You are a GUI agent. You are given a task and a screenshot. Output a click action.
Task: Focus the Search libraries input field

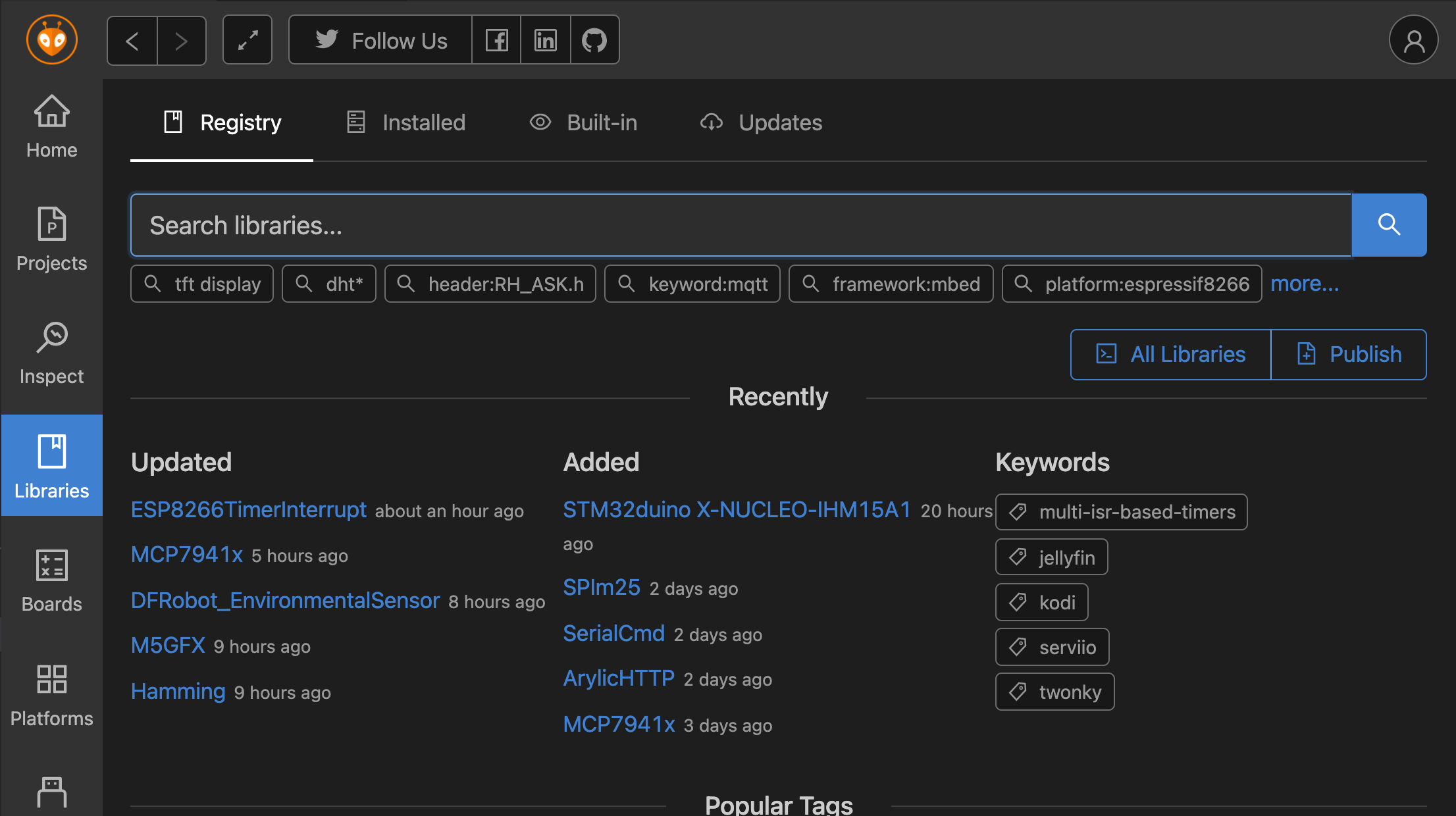coord(741,225)
